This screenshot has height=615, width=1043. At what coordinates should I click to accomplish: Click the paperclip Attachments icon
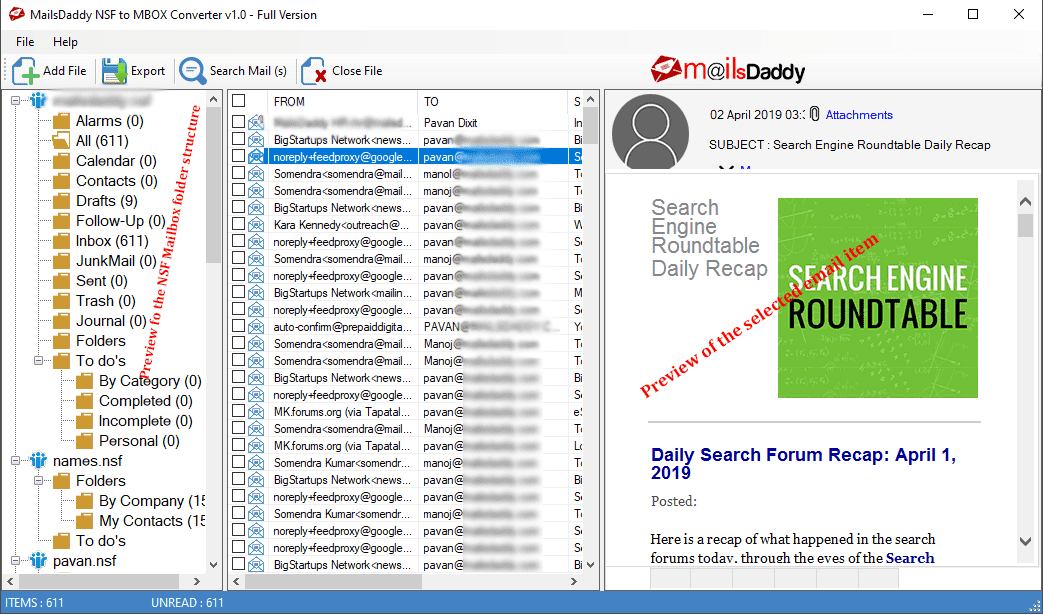(814, 114)
